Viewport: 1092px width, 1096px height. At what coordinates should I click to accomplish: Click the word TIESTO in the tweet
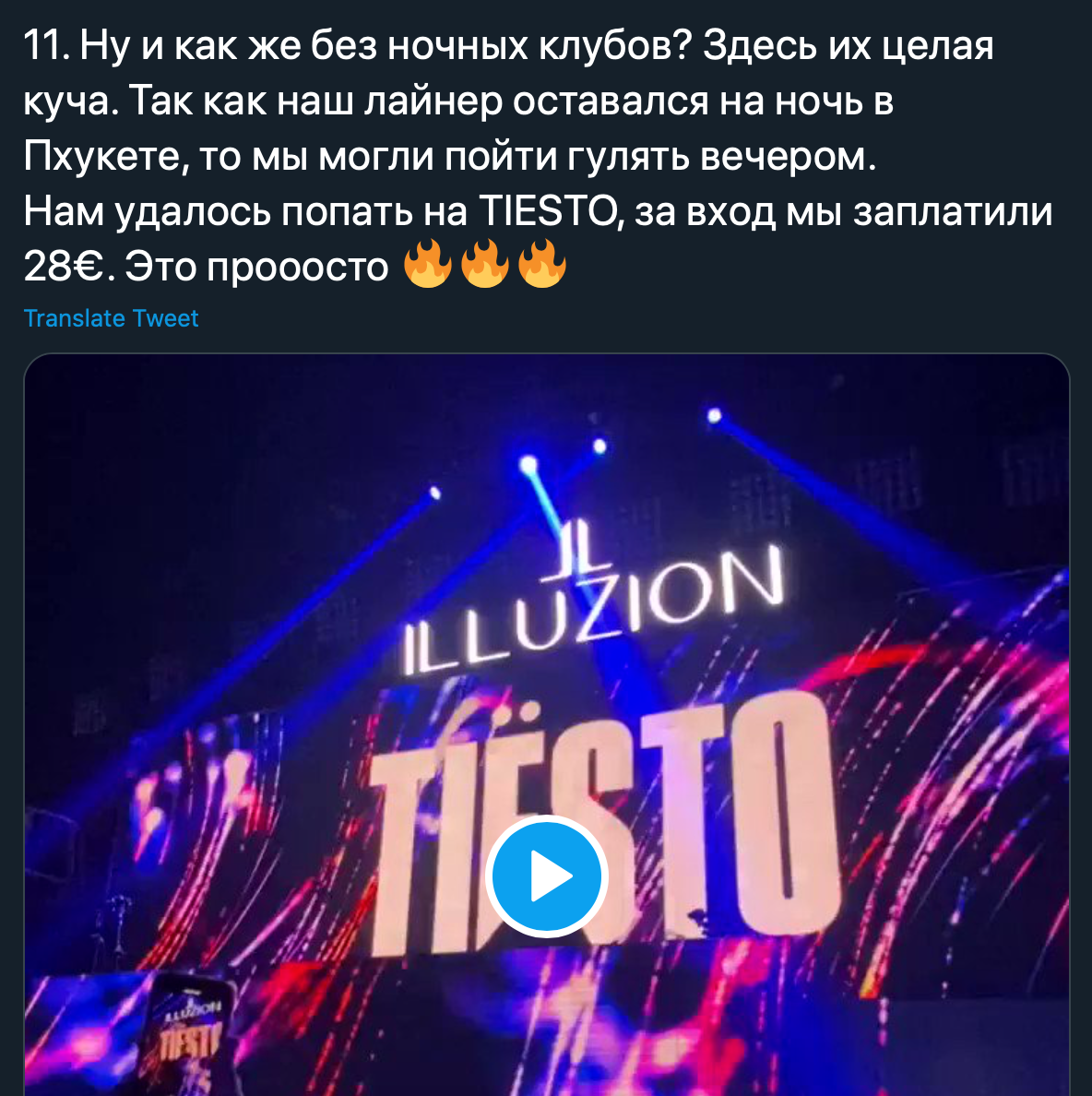click(547, 211)
